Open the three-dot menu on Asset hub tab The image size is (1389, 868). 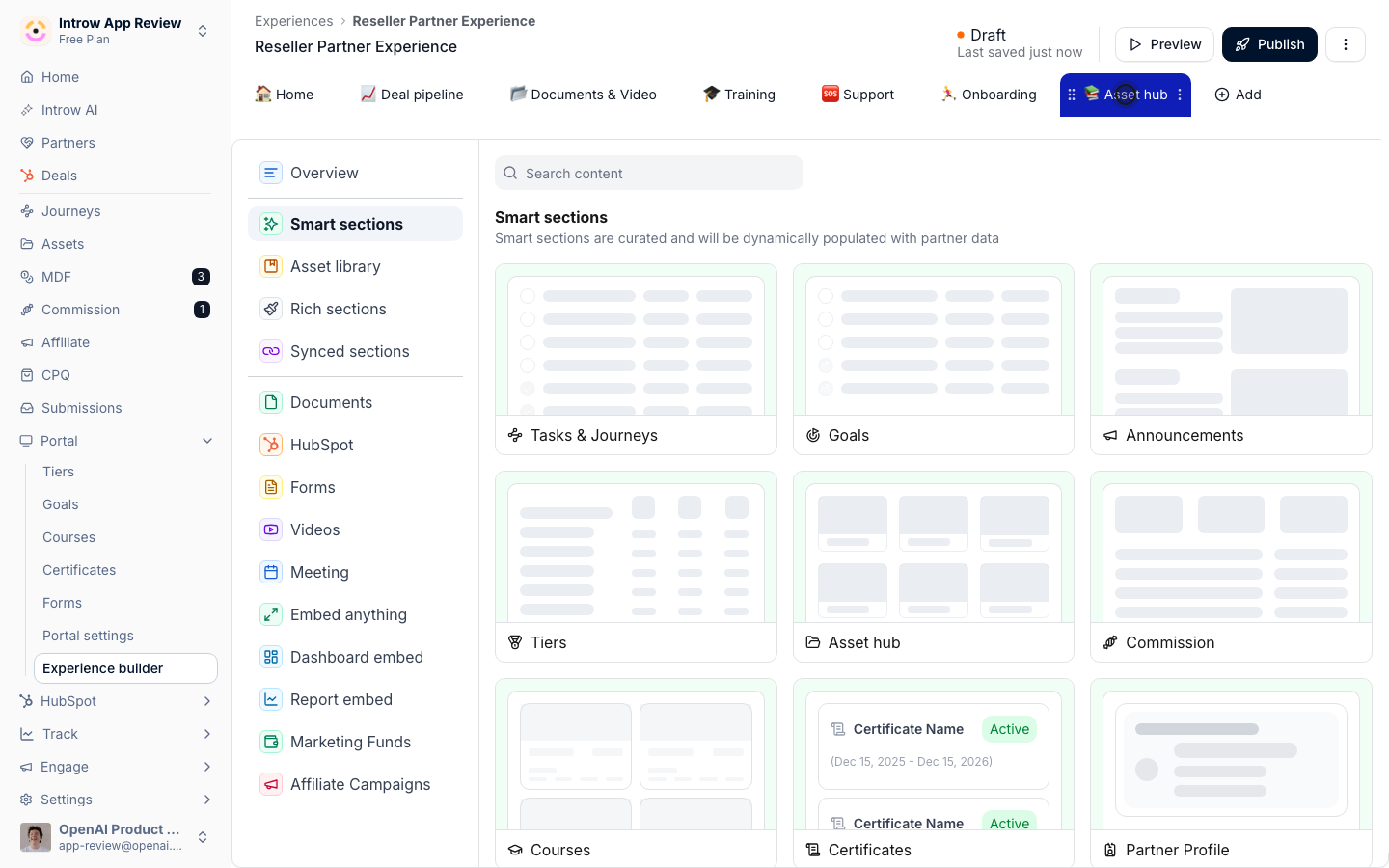coord(1180,95)
